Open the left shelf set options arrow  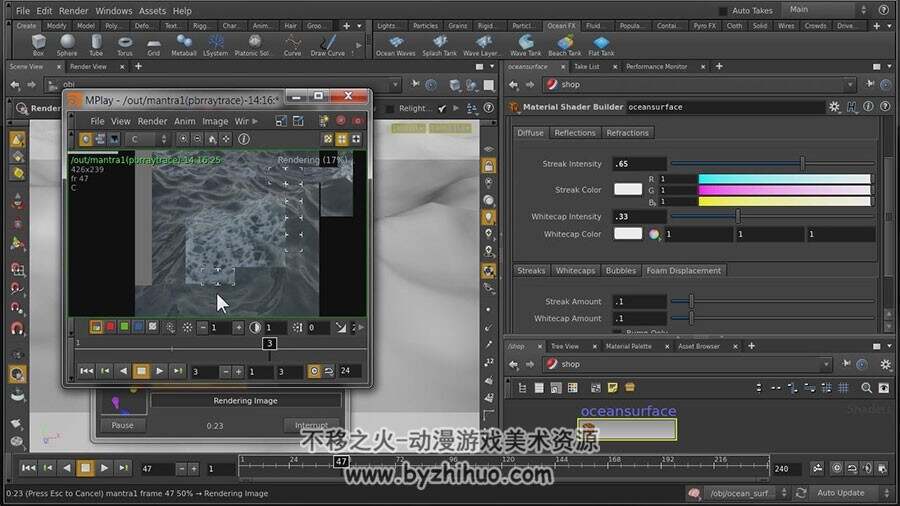pyautogui.click(x=360, y=26)
